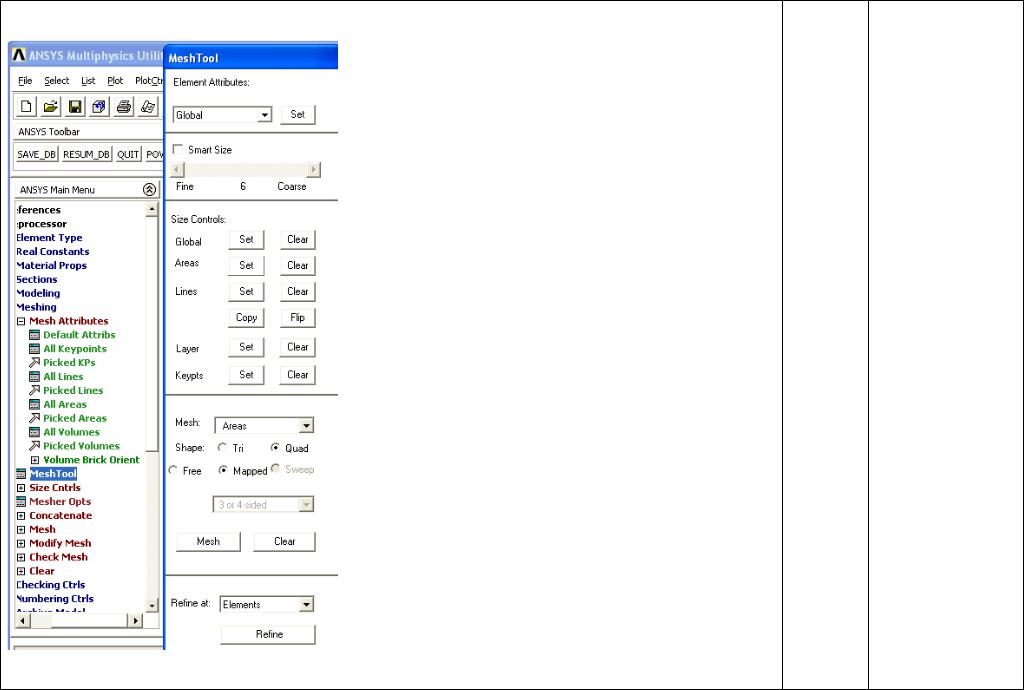Click the pick arrow icon beside Picked KPs

click(x=35, y=362)
